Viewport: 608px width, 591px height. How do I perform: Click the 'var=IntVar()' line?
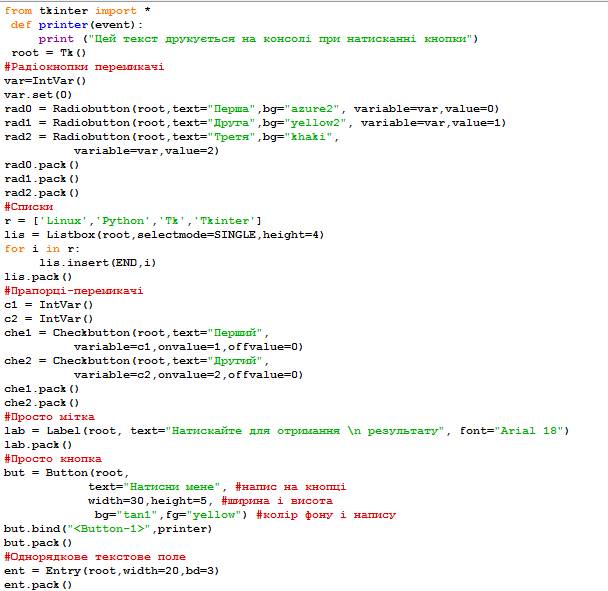click(x=45, y=81)
